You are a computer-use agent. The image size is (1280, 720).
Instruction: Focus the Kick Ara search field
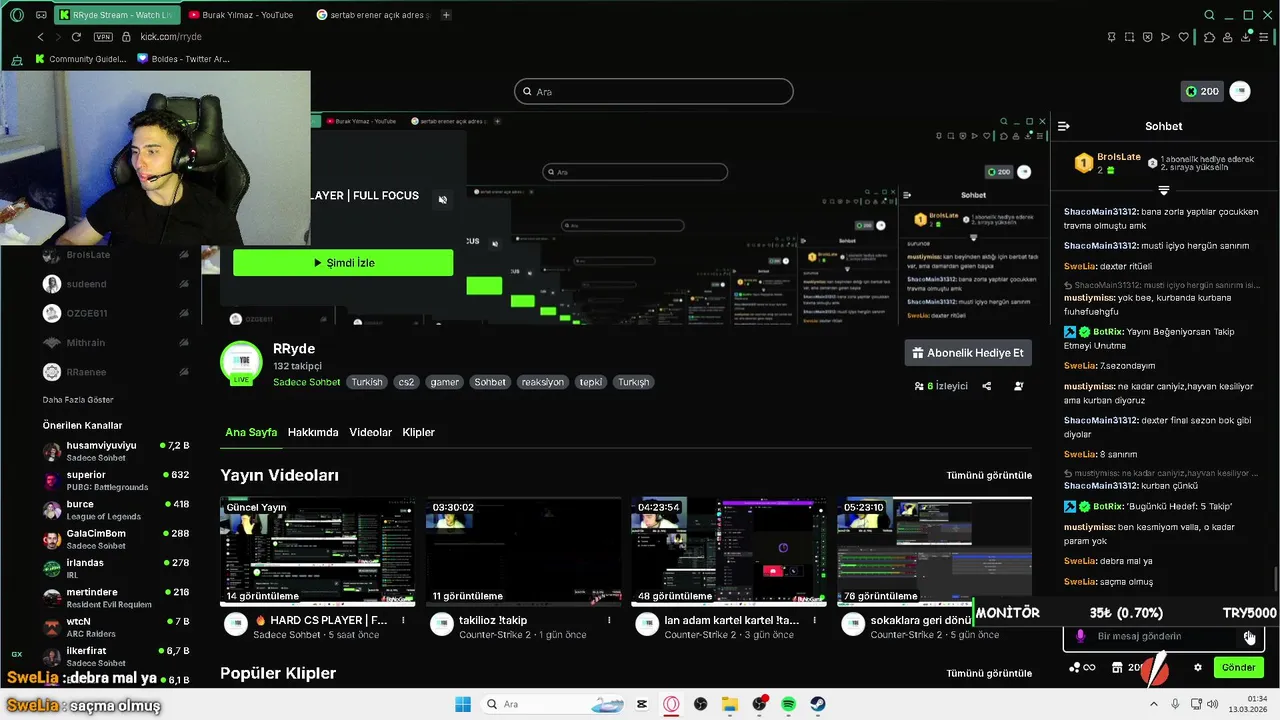point(654,92)
